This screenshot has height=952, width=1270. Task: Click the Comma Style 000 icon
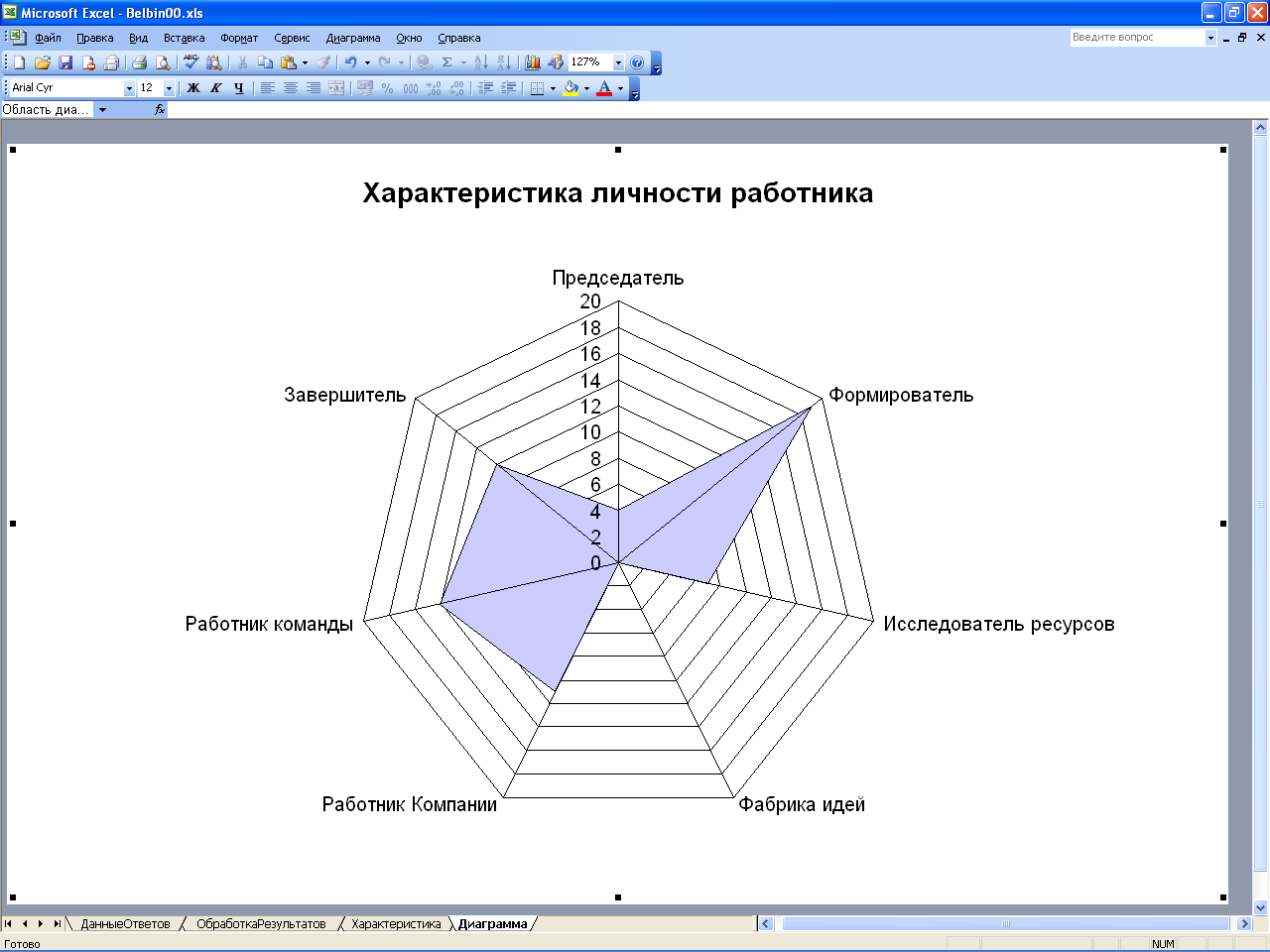(410, 88)
